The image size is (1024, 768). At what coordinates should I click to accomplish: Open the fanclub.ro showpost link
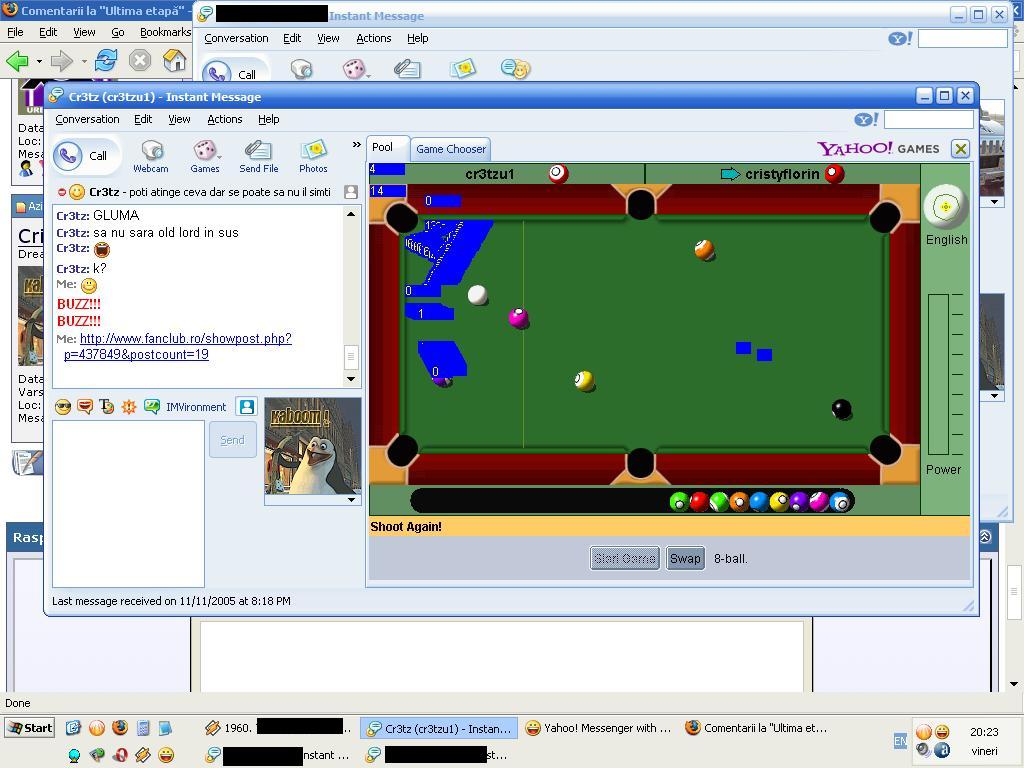178,346
